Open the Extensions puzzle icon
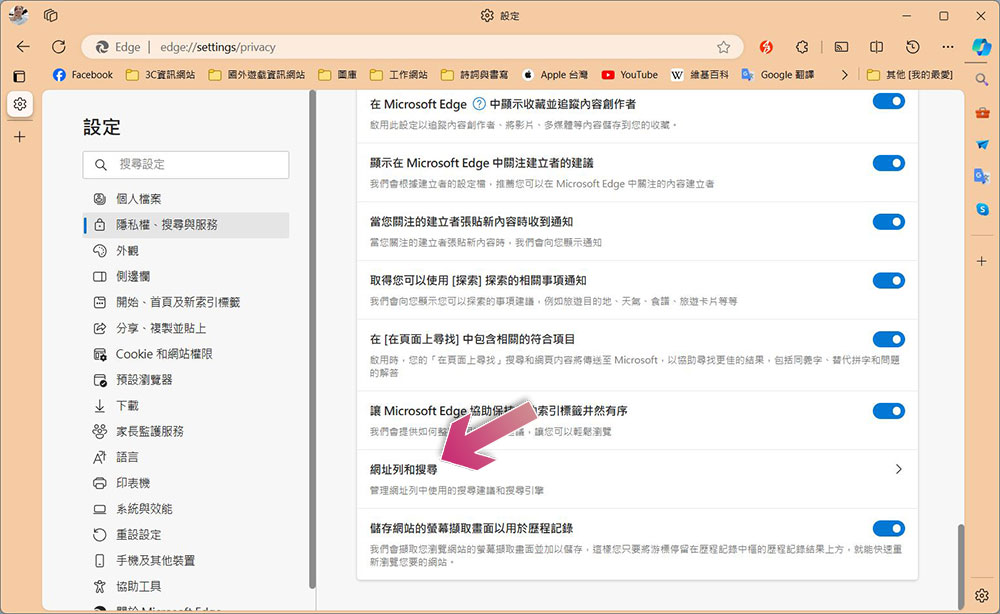Image resolution: width=1000 pixels, height=614 pixels. click(x=802, y=47)
